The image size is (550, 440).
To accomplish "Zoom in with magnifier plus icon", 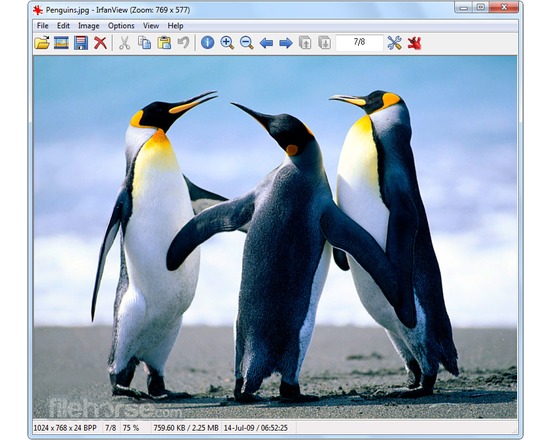I will point(227,43).
